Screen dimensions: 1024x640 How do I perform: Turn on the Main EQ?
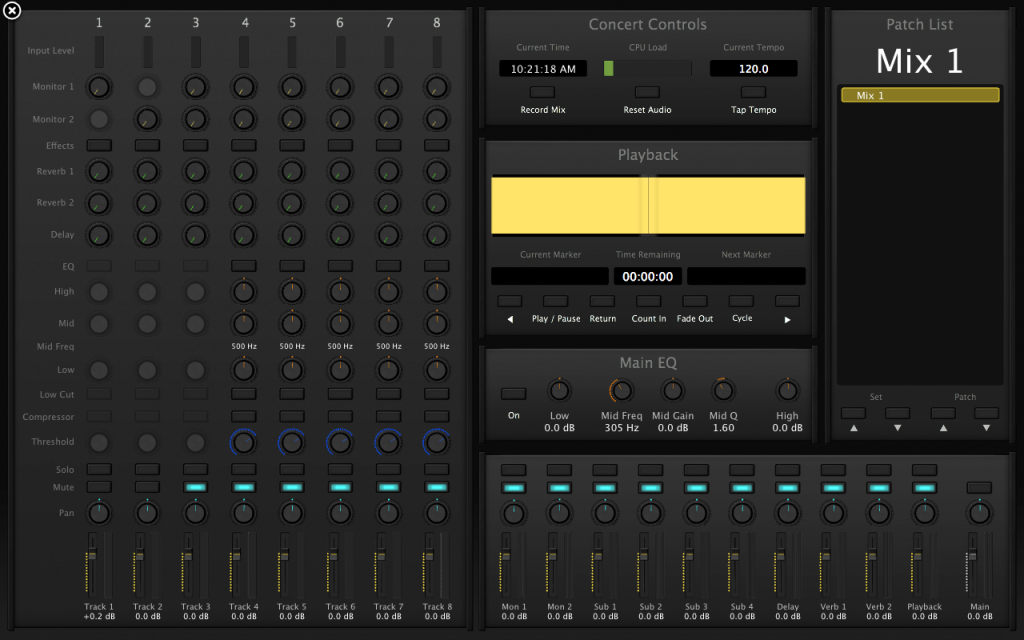click(x=513, y=394)
